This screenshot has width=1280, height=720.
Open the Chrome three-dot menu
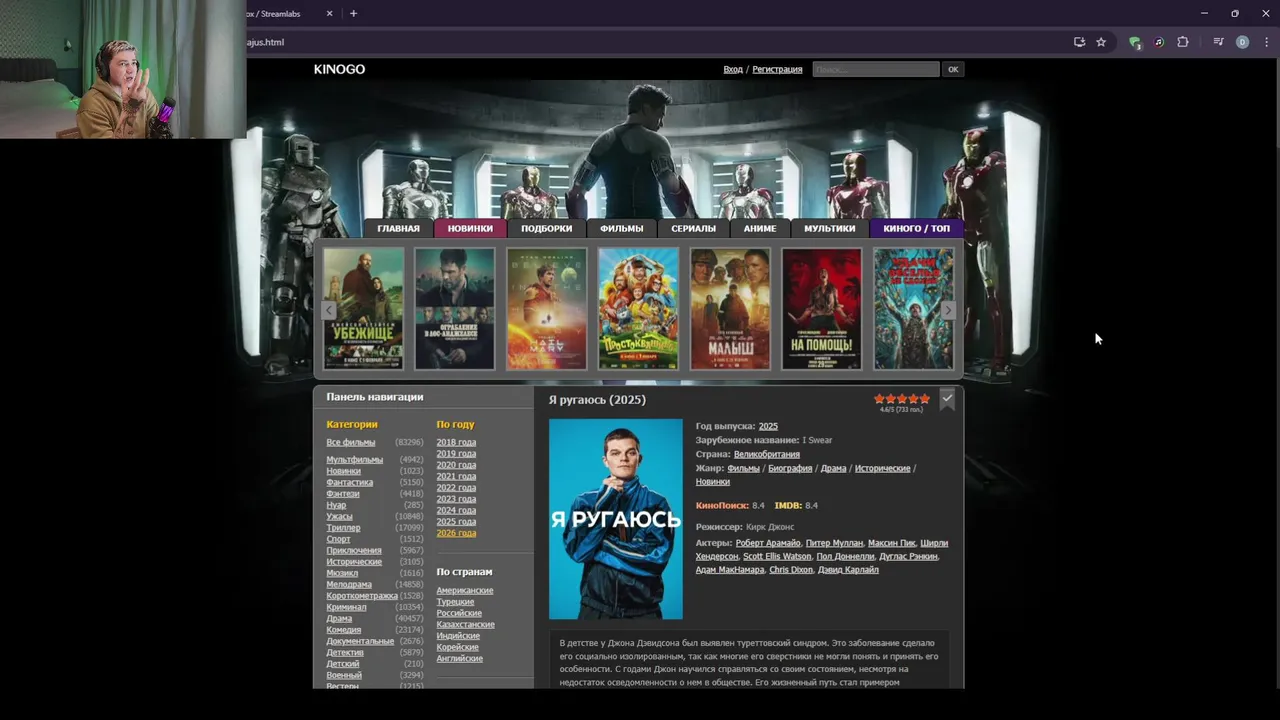[1266, 42]
